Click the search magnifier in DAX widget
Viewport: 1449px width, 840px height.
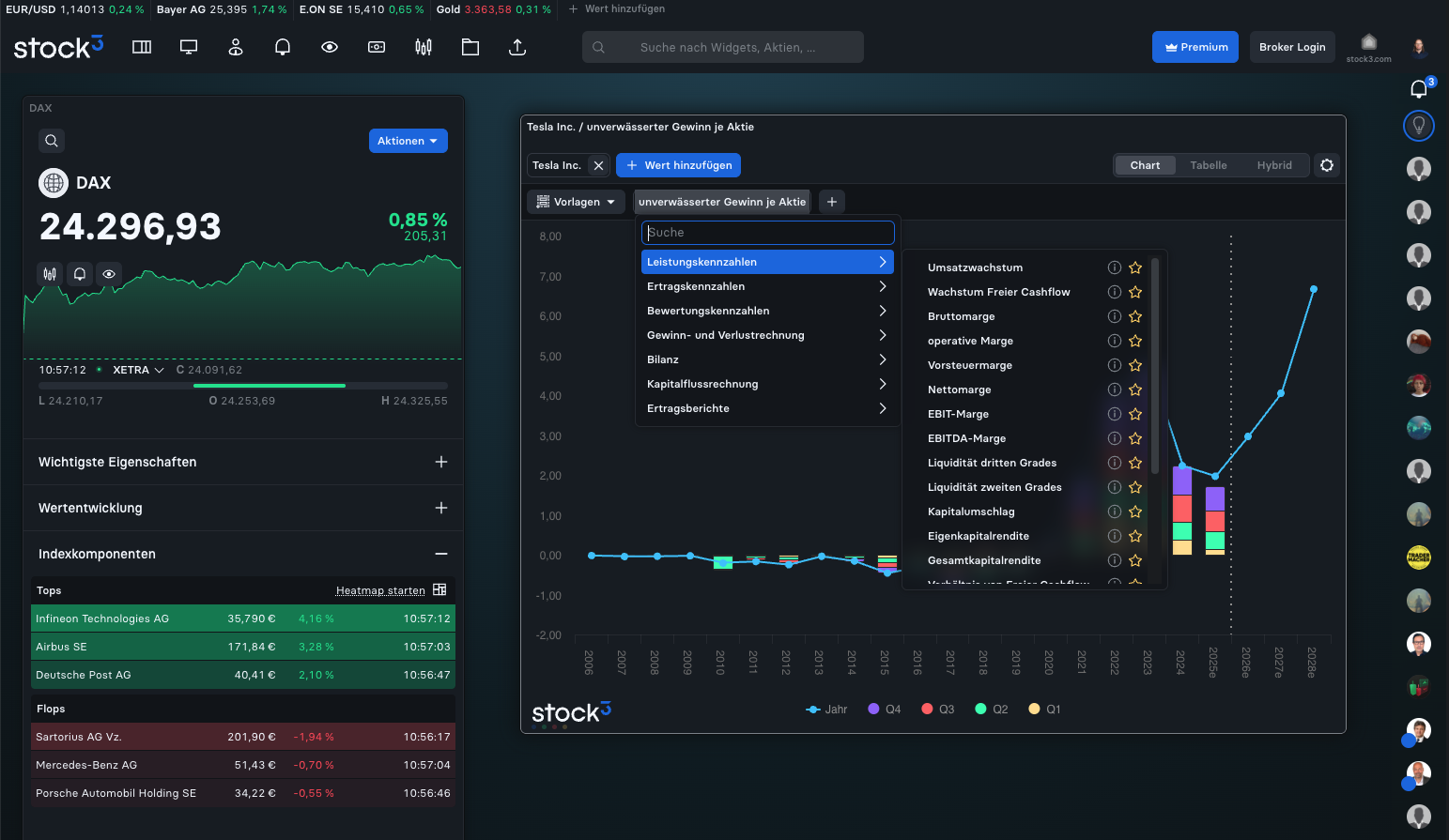pyautogui.click(x=52, y=141)
